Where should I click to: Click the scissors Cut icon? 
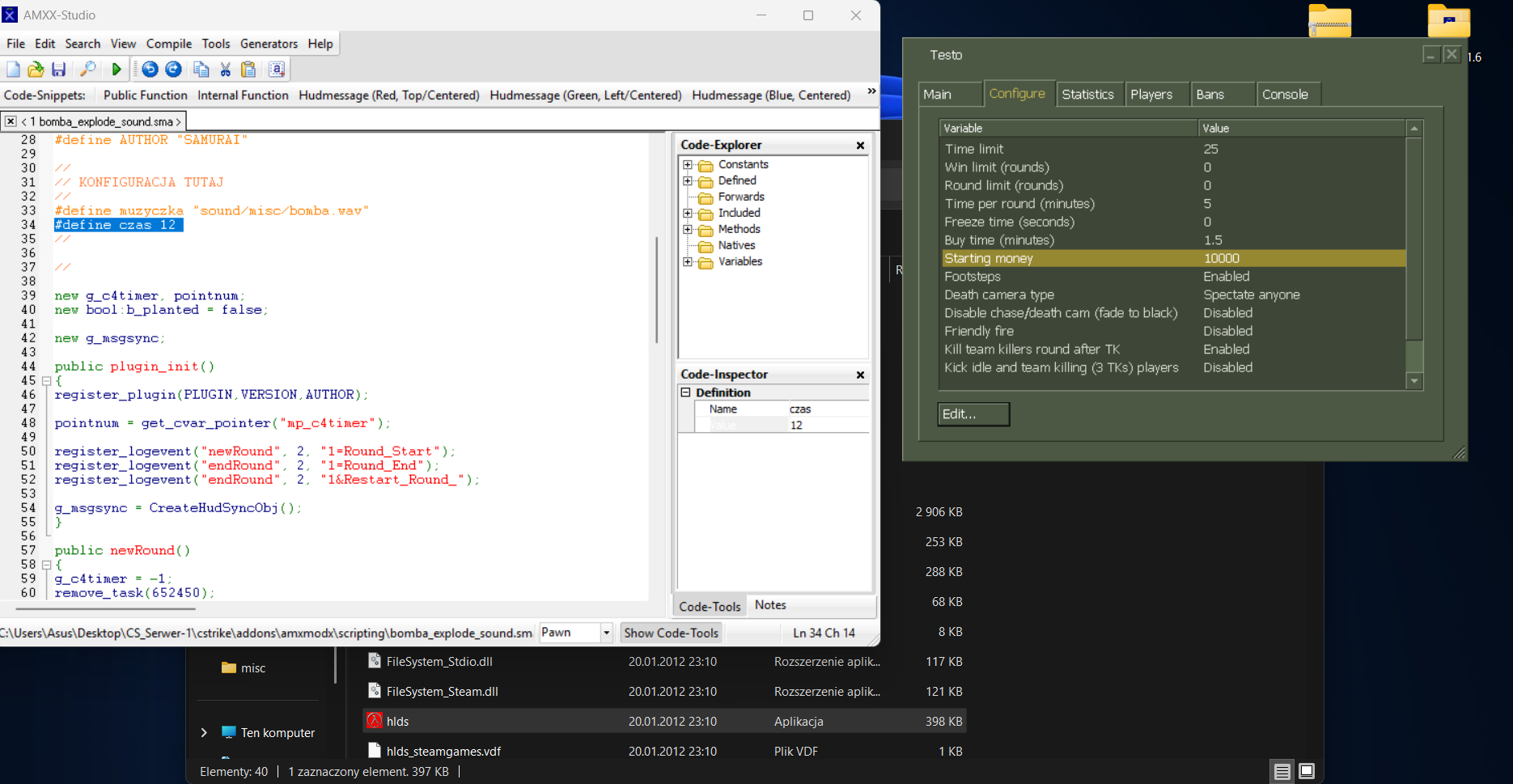(226, 70)
